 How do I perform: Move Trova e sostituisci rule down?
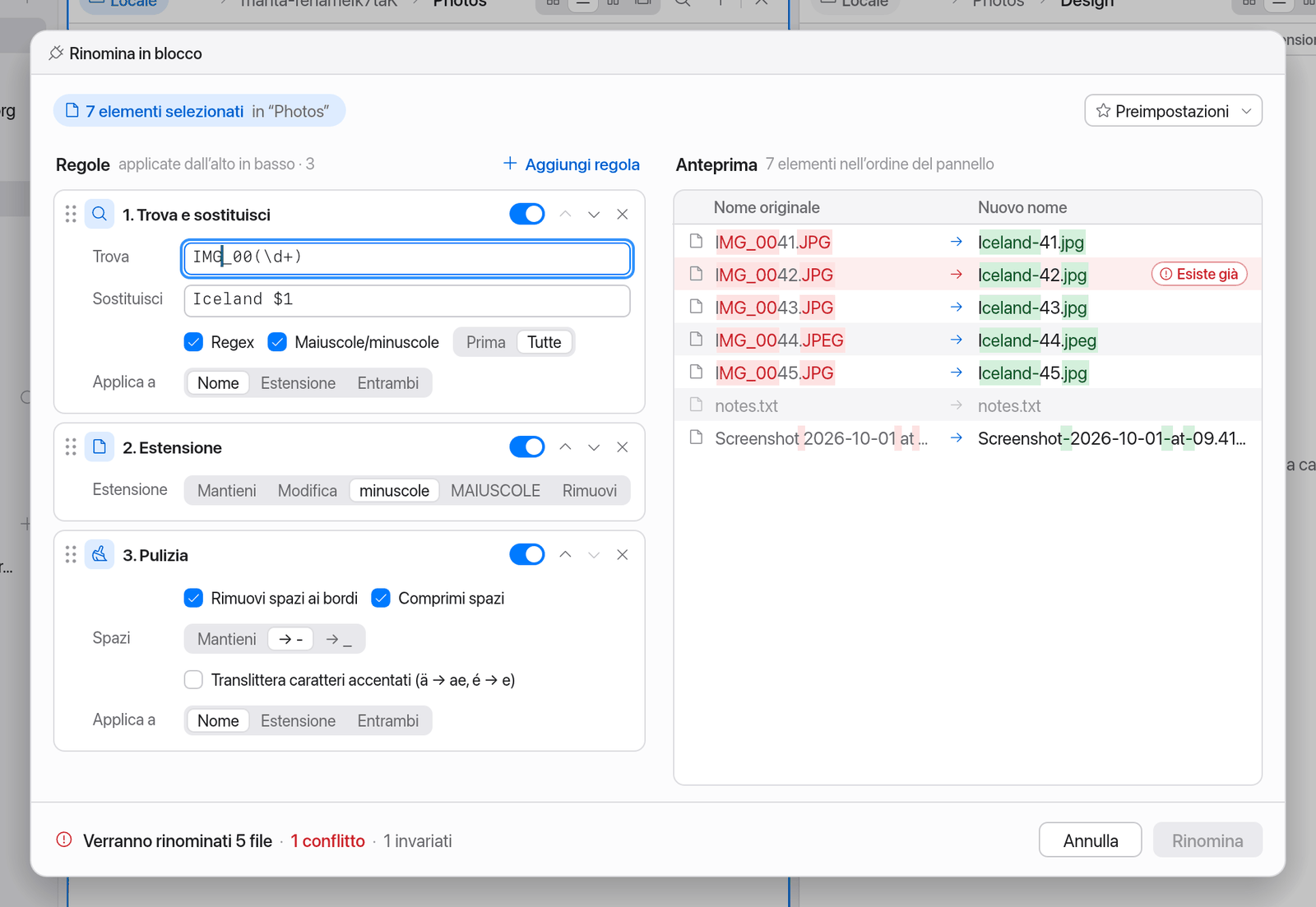pyautogui.click(x=594, y=215)
